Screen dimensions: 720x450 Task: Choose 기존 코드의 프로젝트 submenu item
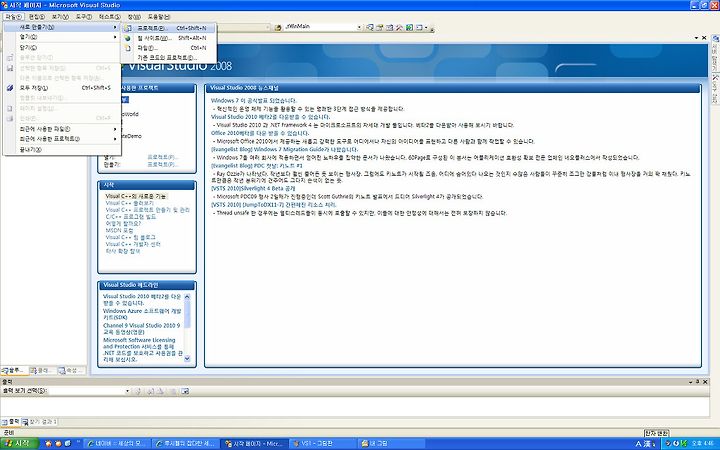tap(168, 58)
